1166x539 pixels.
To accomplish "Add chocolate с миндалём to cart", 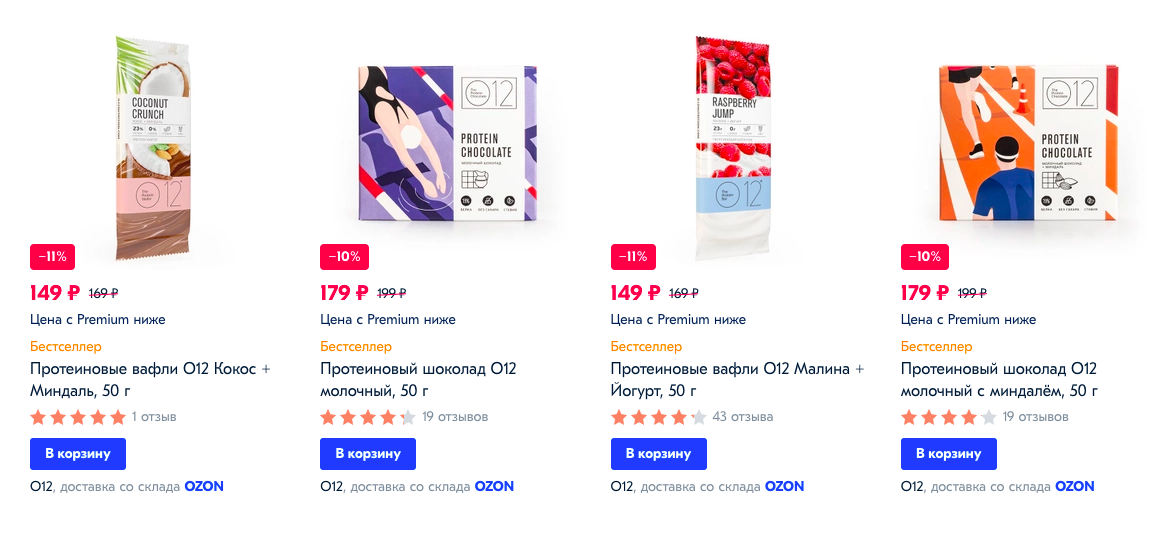I will [949, 454].
